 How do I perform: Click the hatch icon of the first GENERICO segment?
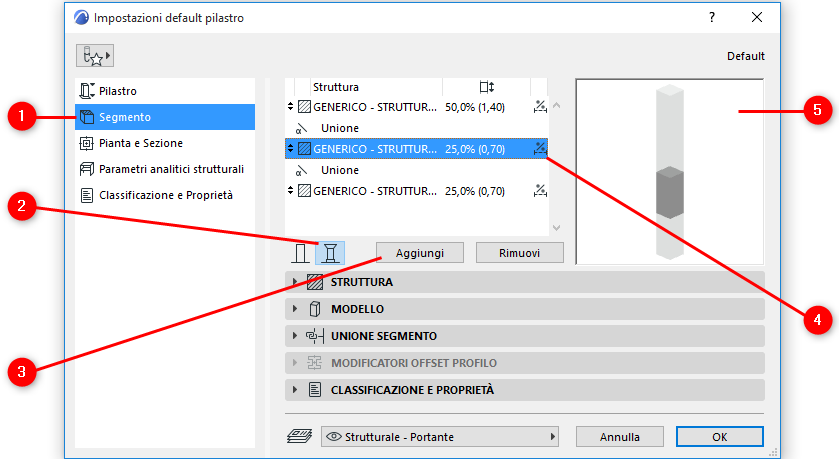tap(304, 107)
